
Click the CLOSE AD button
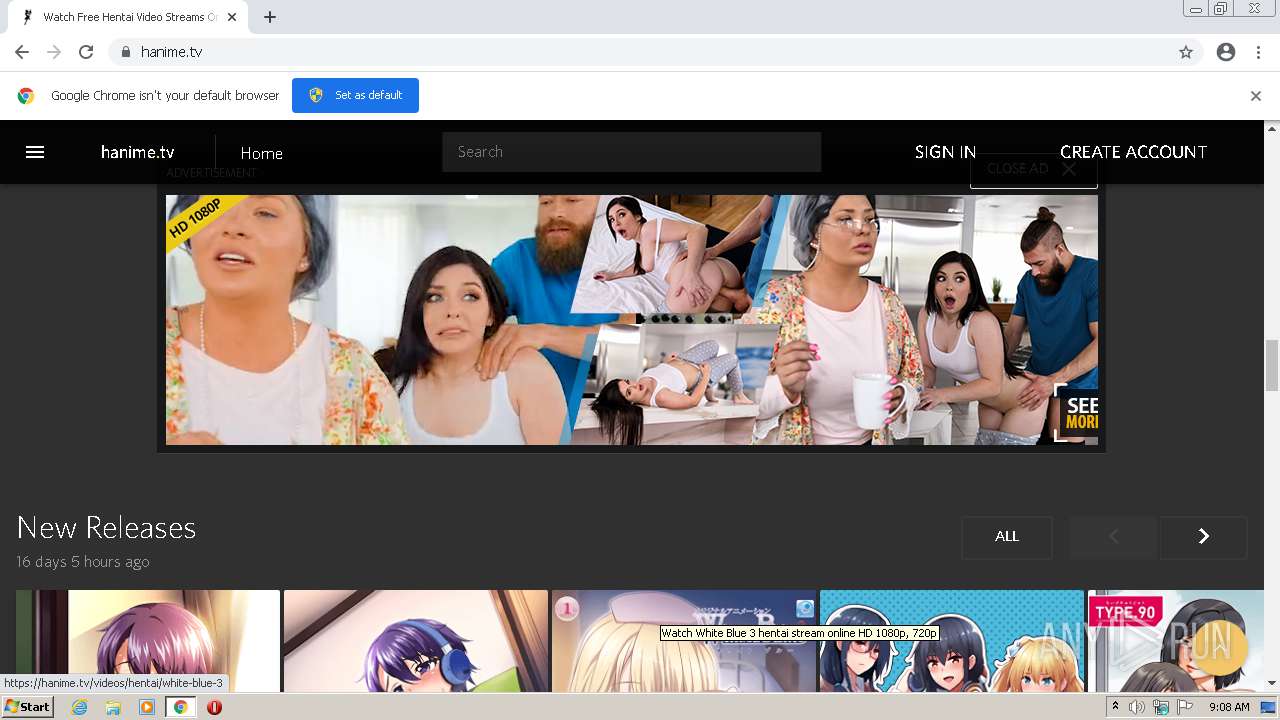(1033, 169)
